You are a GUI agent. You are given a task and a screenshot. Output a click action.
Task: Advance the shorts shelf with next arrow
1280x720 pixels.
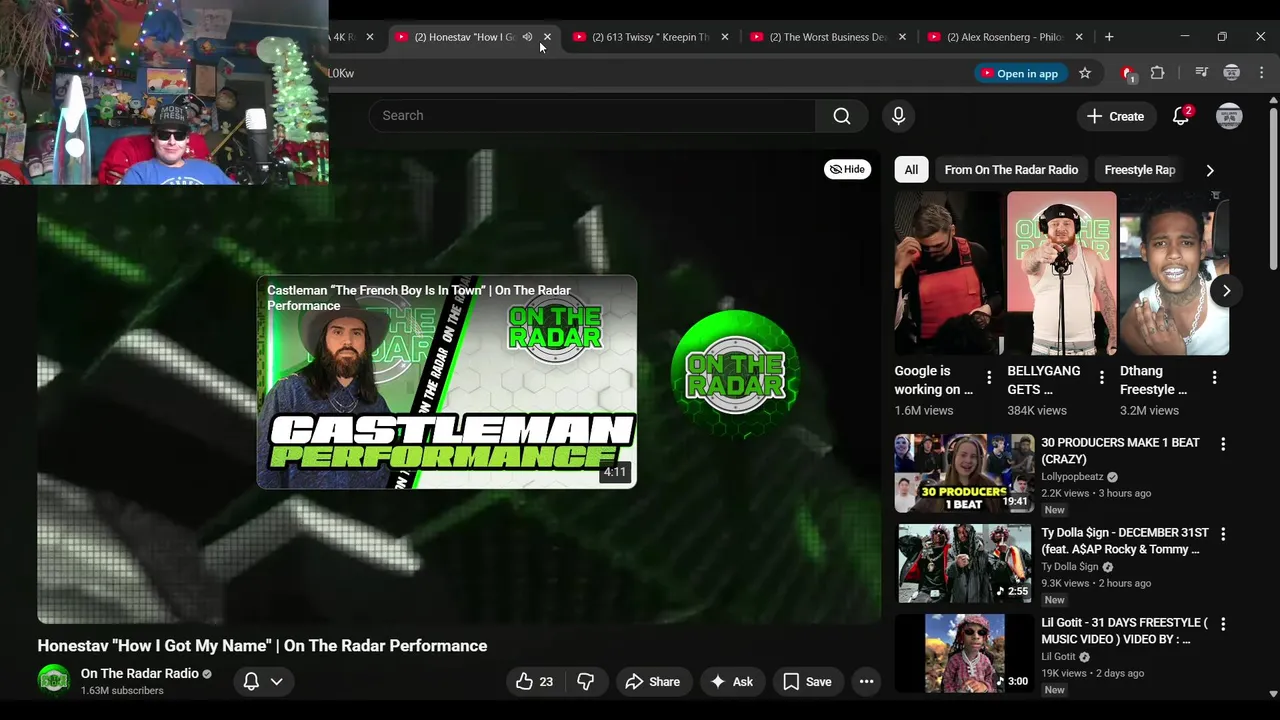click(x=1226, y=291)
